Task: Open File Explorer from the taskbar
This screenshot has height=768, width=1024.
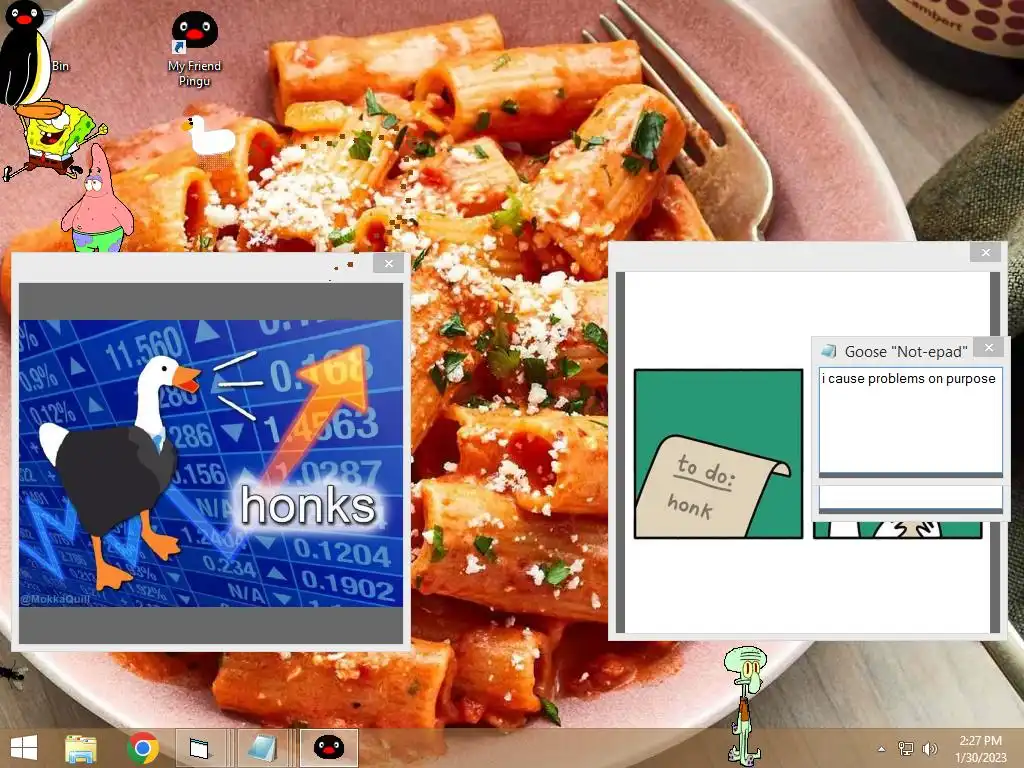Action: pyautogui.click(x=80, y=748)
